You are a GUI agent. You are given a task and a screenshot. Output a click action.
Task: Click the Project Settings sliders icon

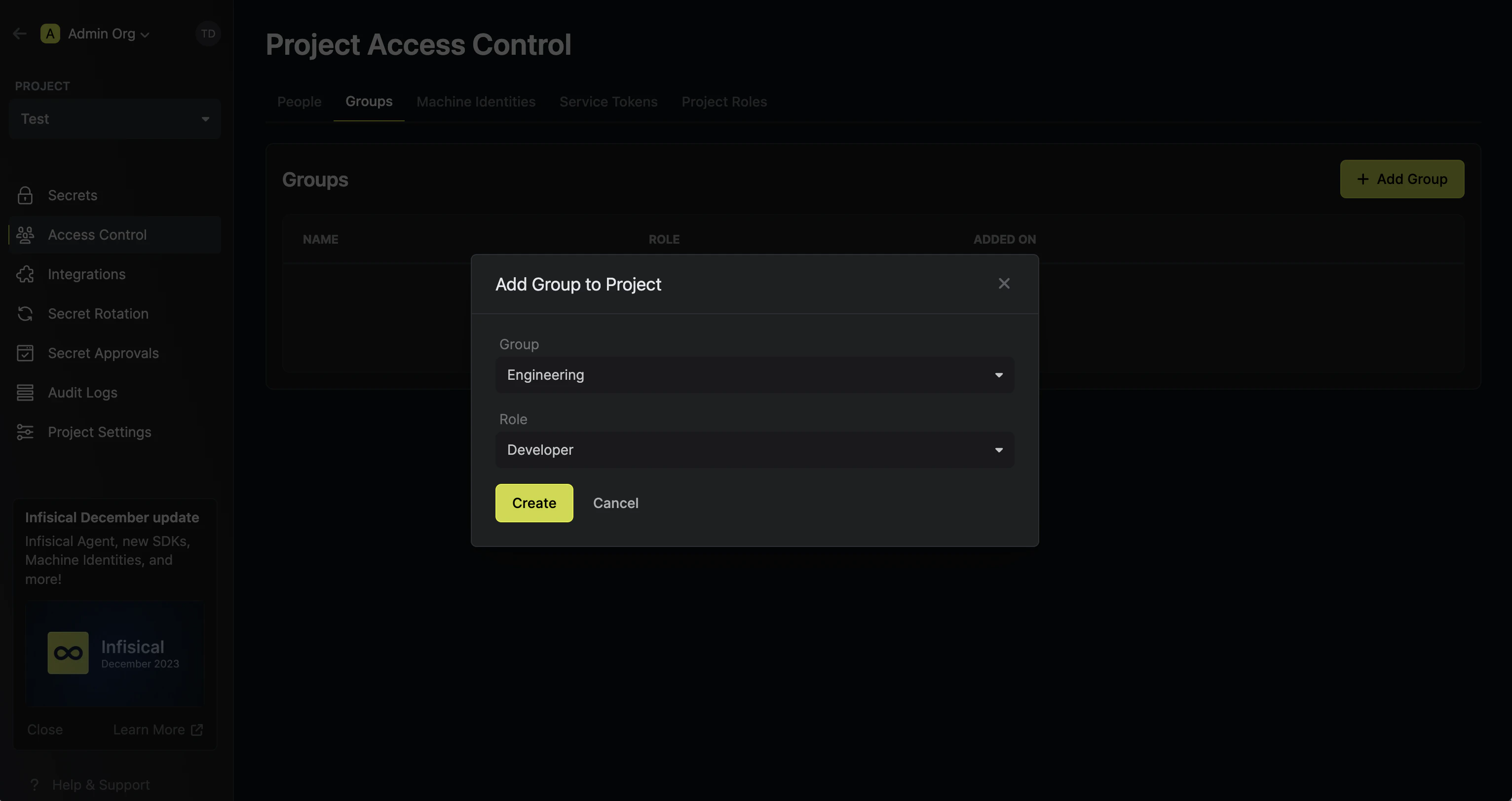tap(25, 432)
